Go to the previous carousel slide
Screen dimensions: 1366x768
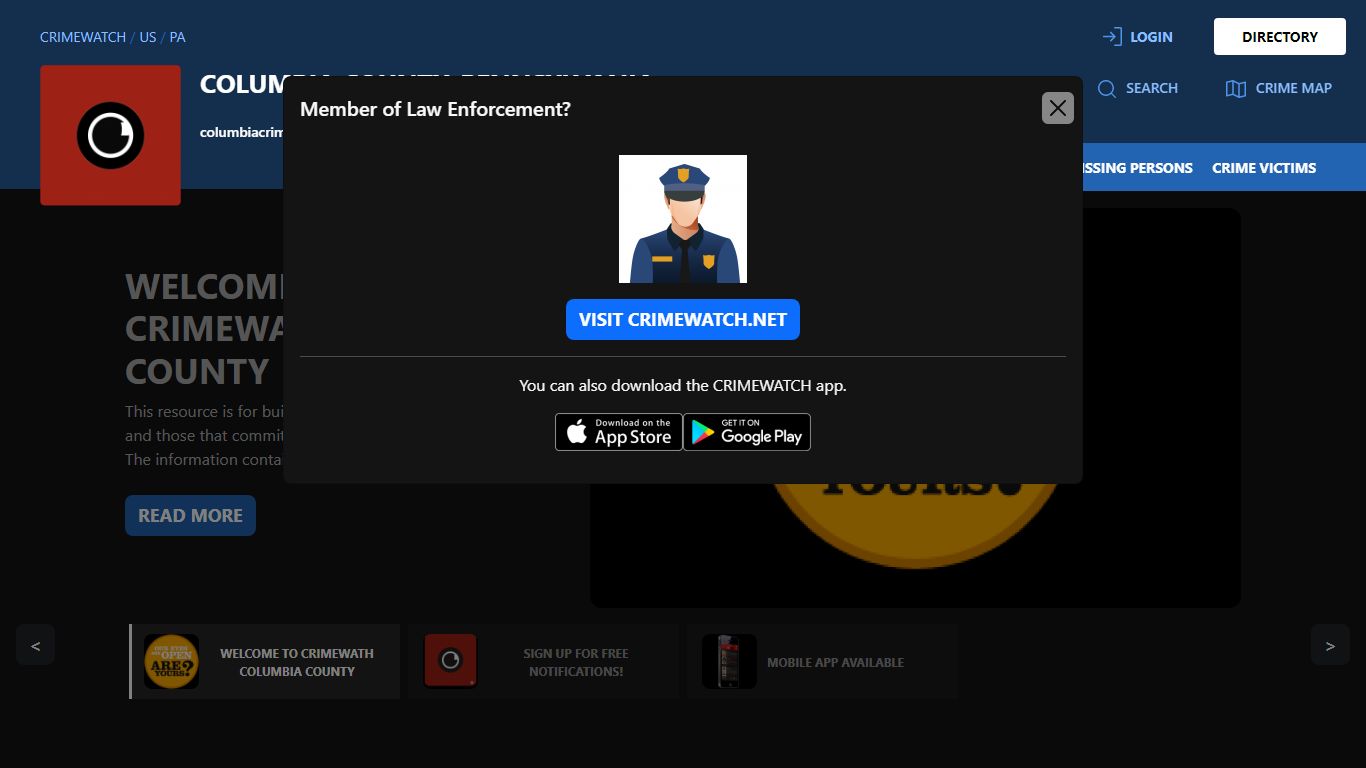(35, 645)
